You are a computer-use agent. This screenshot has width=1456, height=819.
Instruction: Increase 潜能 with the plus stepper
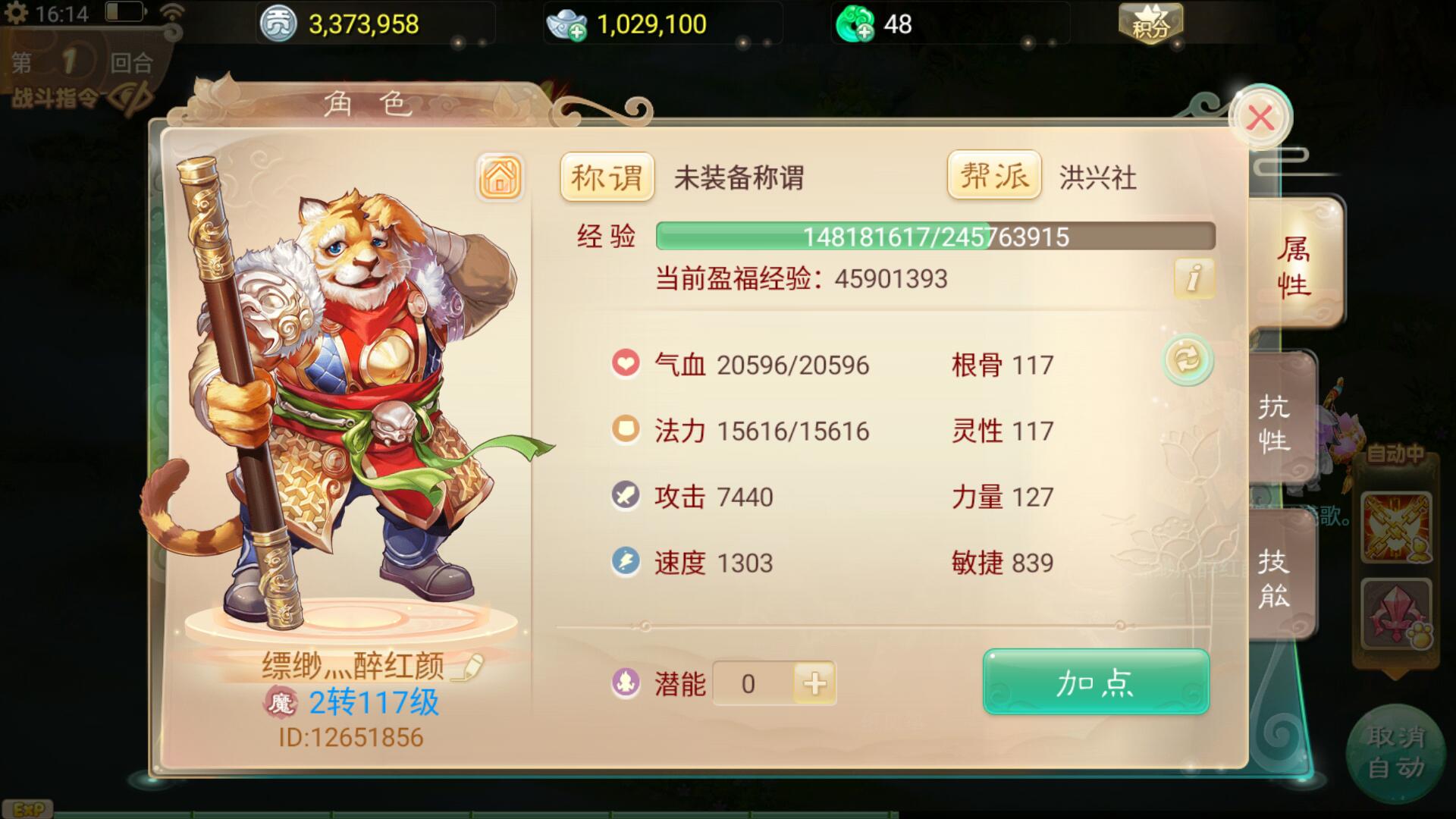point(814,683)
